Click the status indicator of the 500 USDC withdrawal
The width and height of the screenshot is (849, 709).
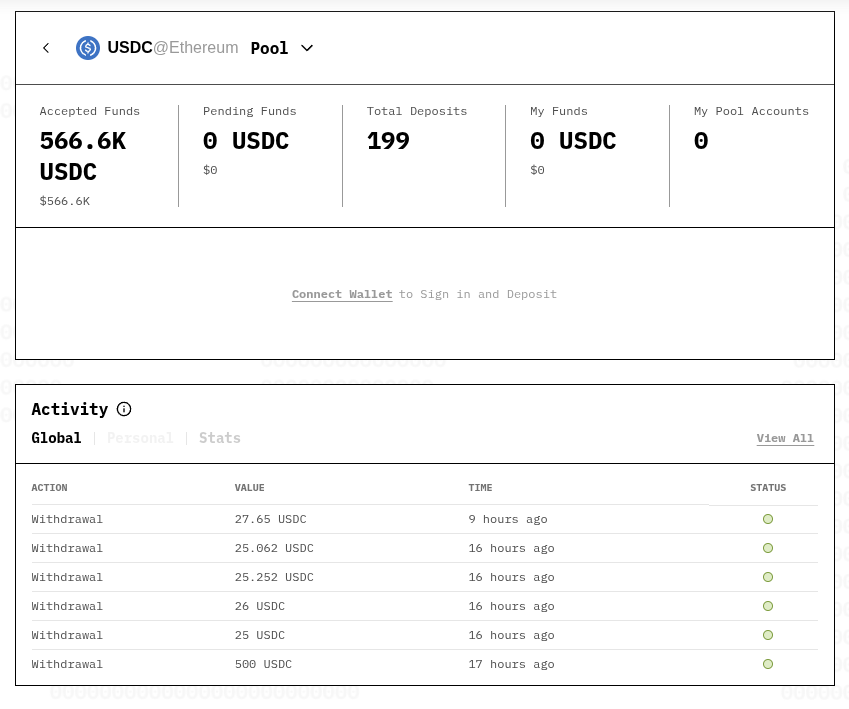point(767,664)
